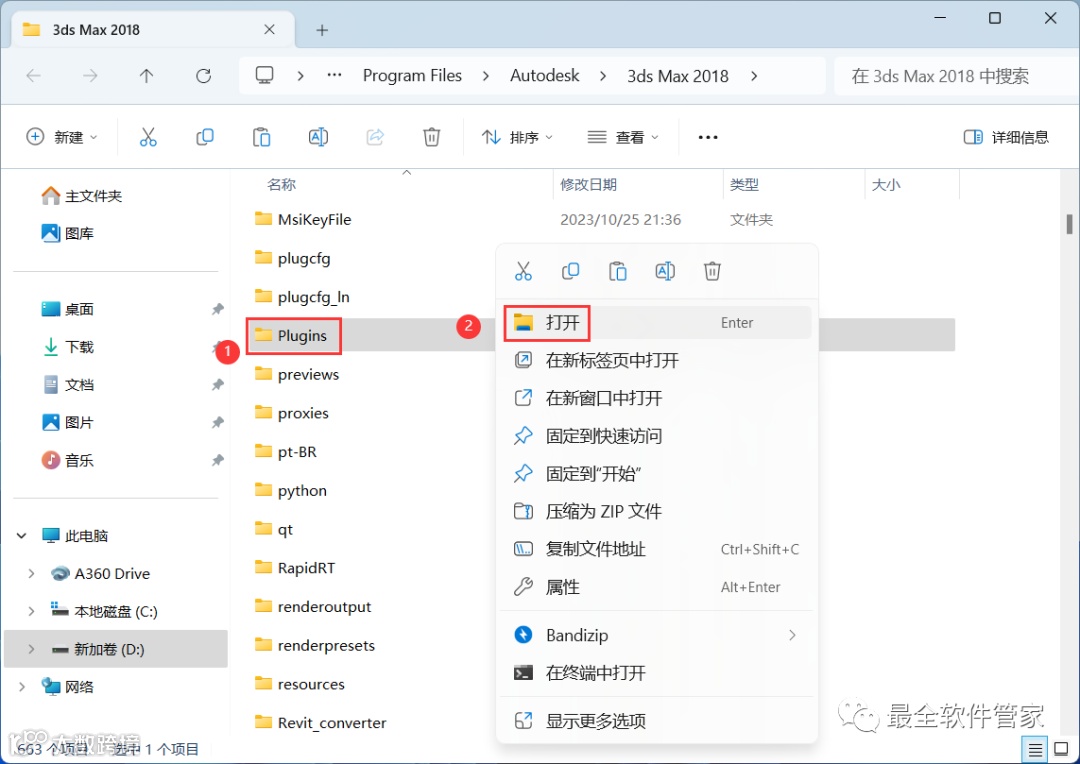Select 打开 in the context menu
1080x764 pixels.
pos(656,322)
